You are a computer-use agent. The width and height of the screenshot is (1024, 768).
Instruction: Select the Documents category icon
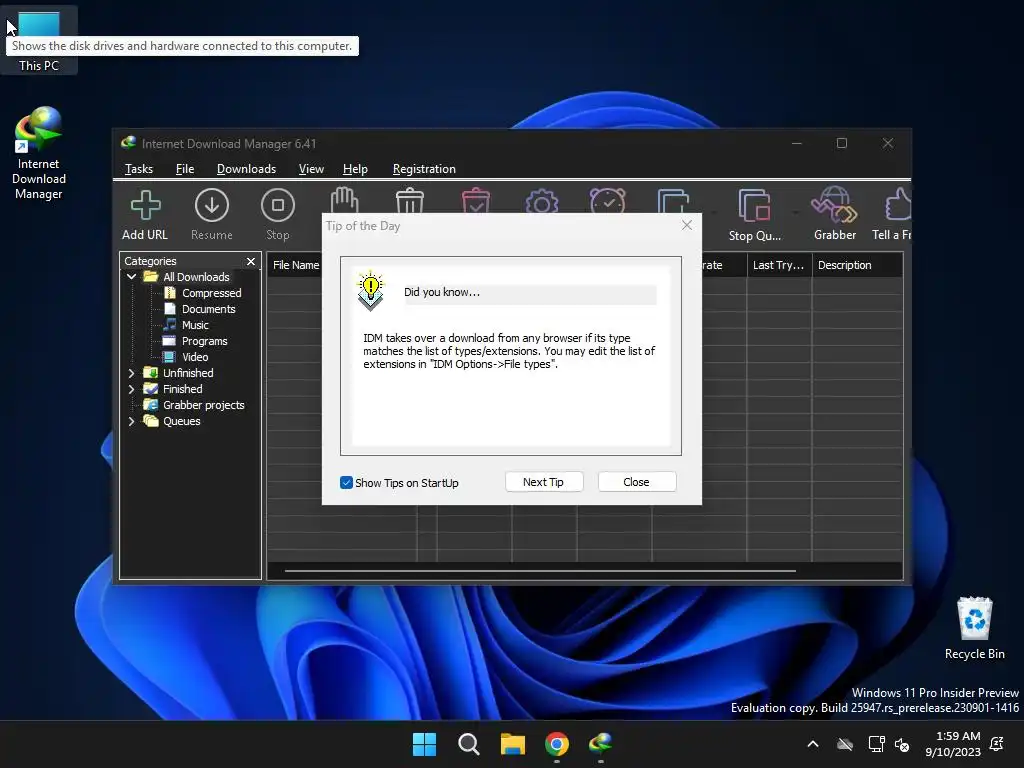pyautogui.click(x=170, y=308)
